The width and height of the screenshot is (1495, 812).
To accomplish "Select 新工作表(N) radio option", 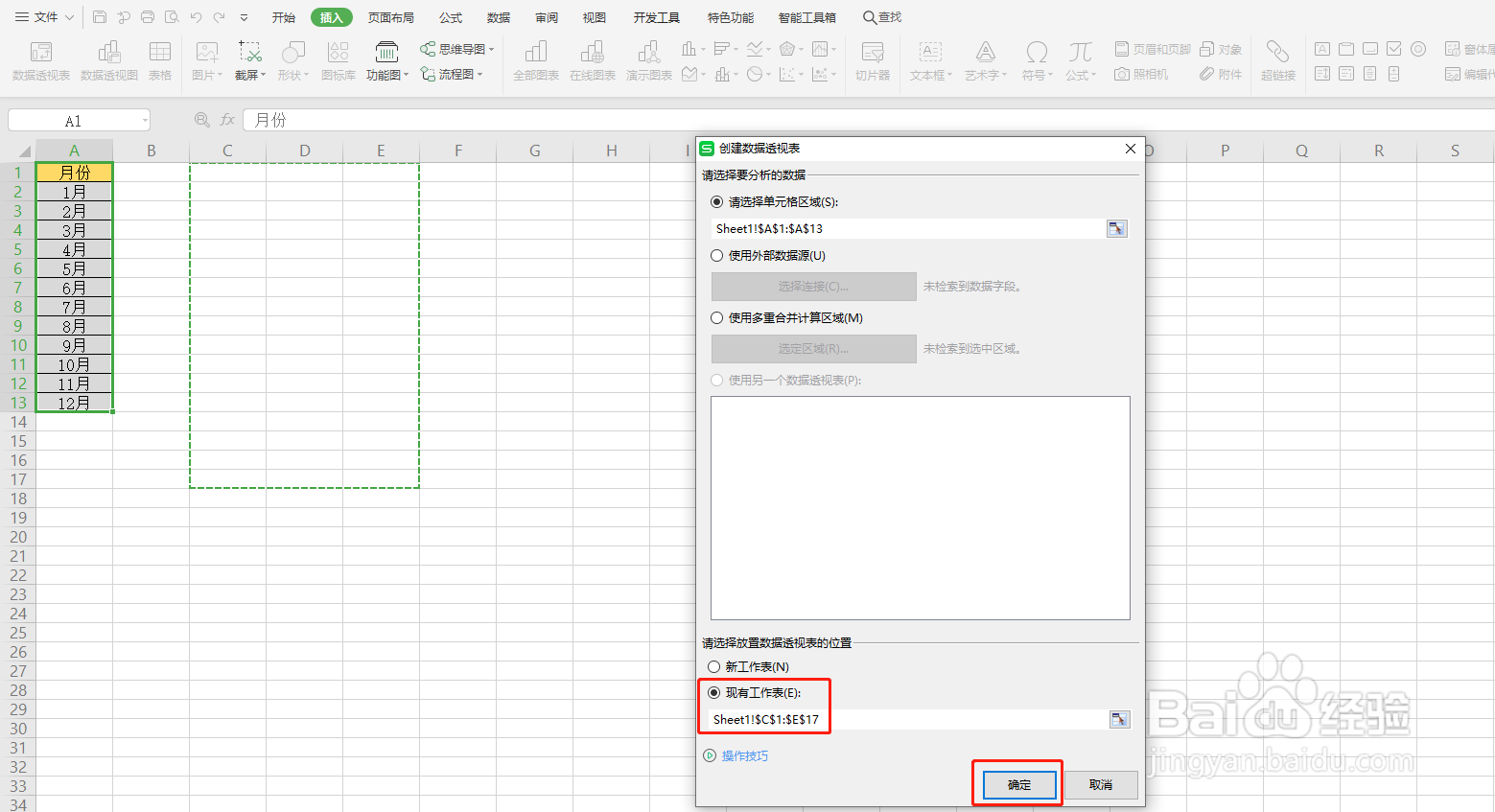I will tap(713, 666).
